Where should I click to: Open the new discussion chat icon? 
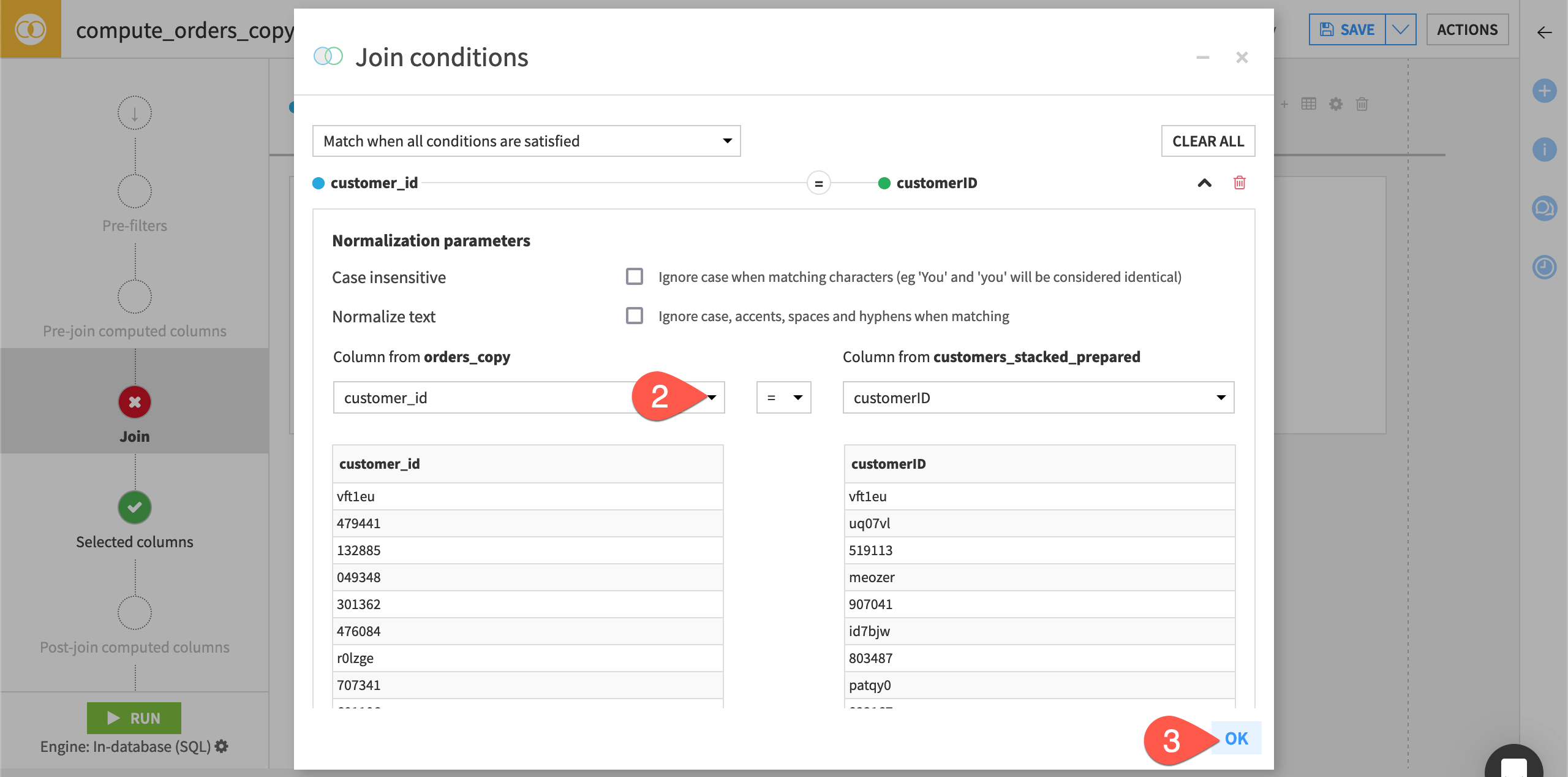click(1546, 208)
